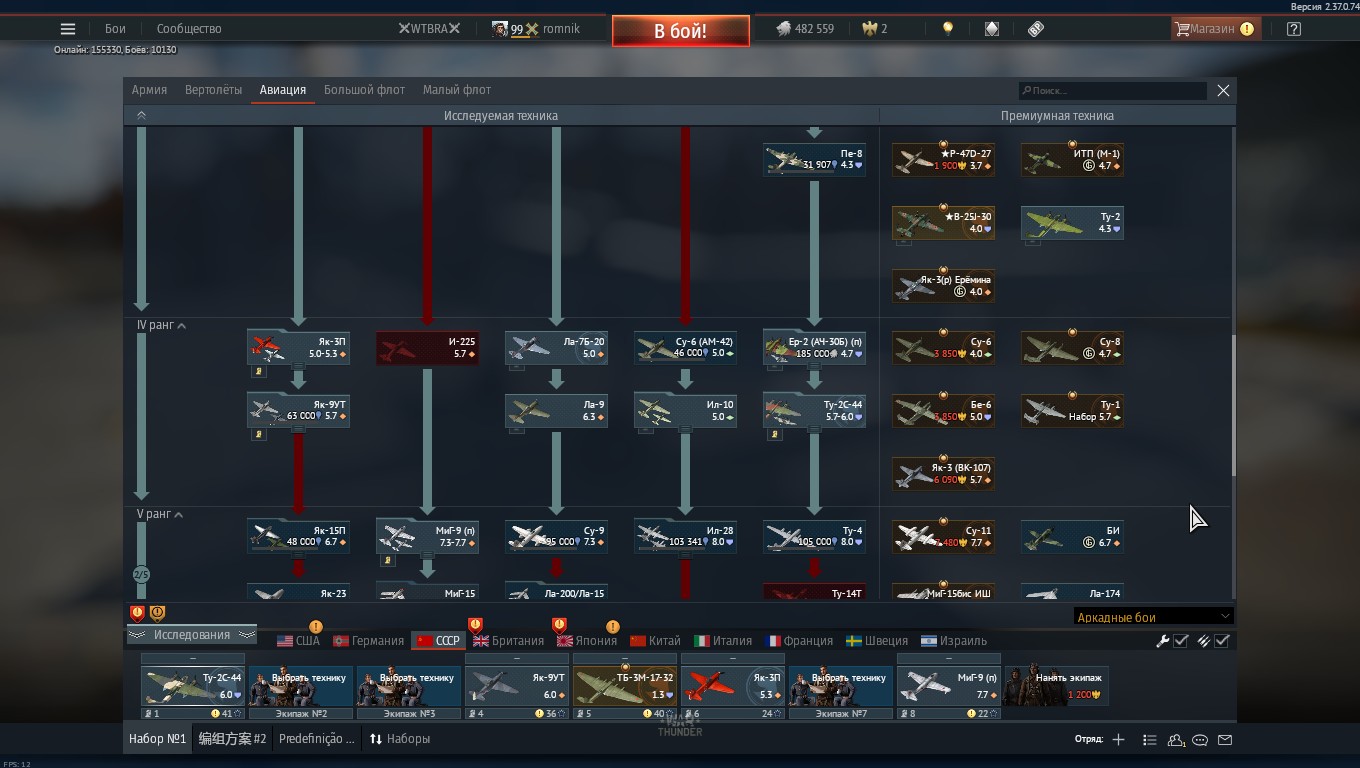Open the Магазин shop button
The width and height of the screenshot is (1360, 768).
pos(1213,29)
